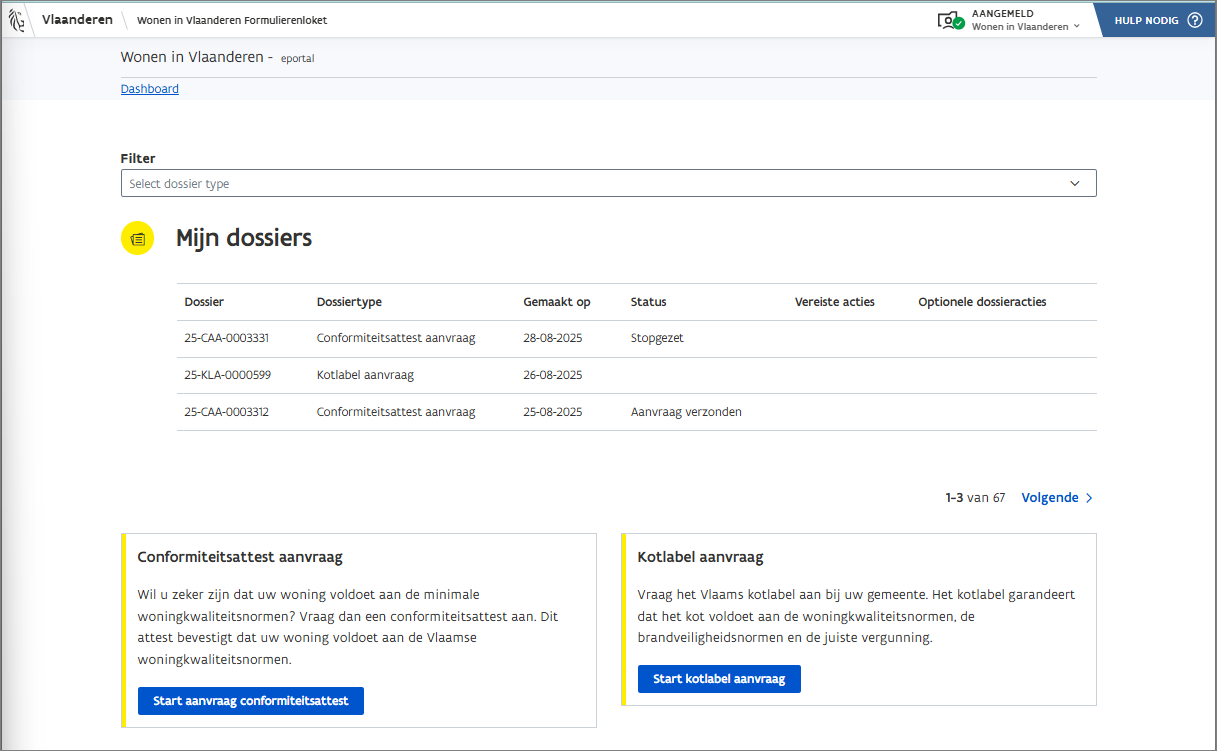Screen dimensions: 1217x751
Task: Click the Volgende next-page arrow
Action: [1089, 498]
